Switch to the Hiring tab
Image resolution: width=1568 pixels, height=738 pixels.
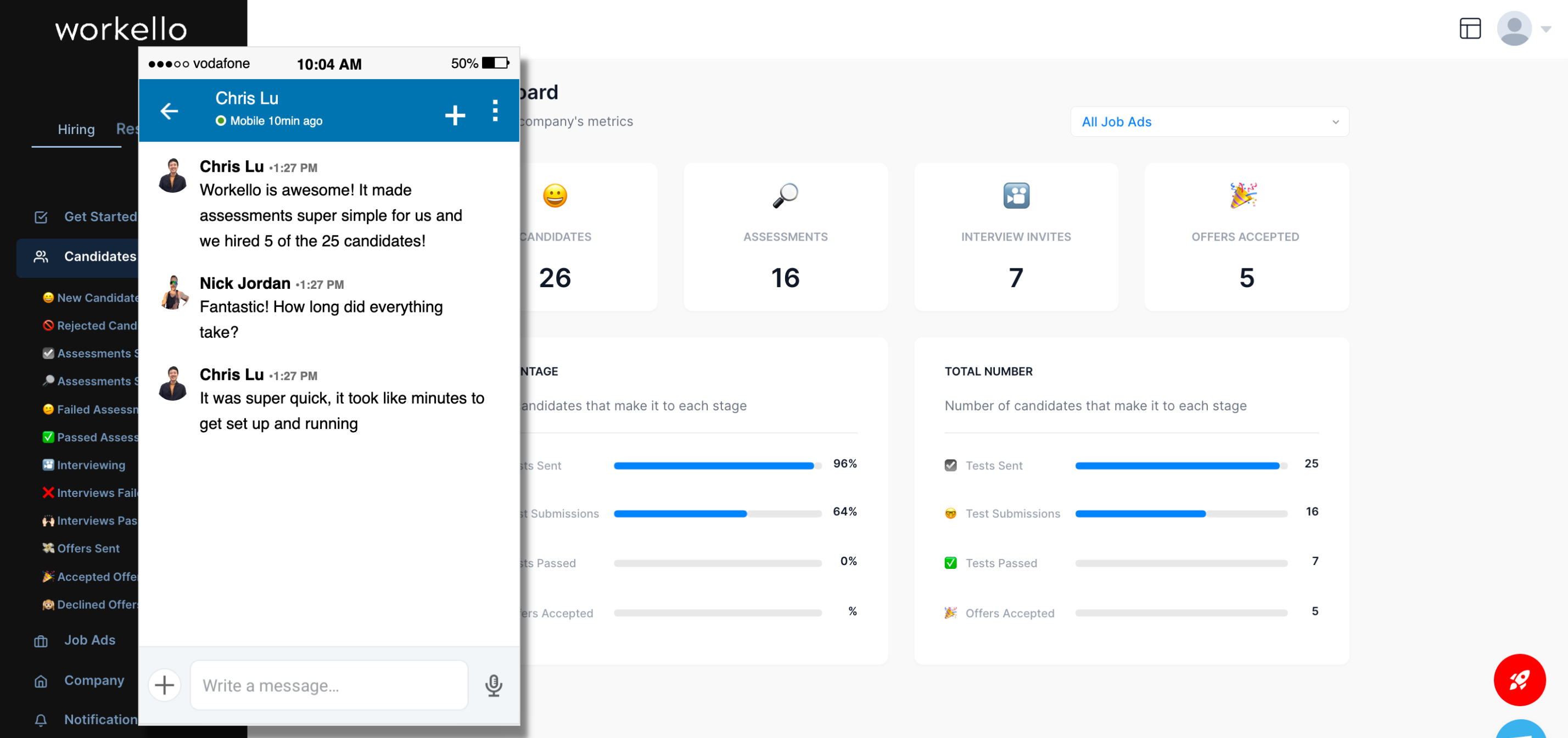pyautogui.click(x=76, y=129)
